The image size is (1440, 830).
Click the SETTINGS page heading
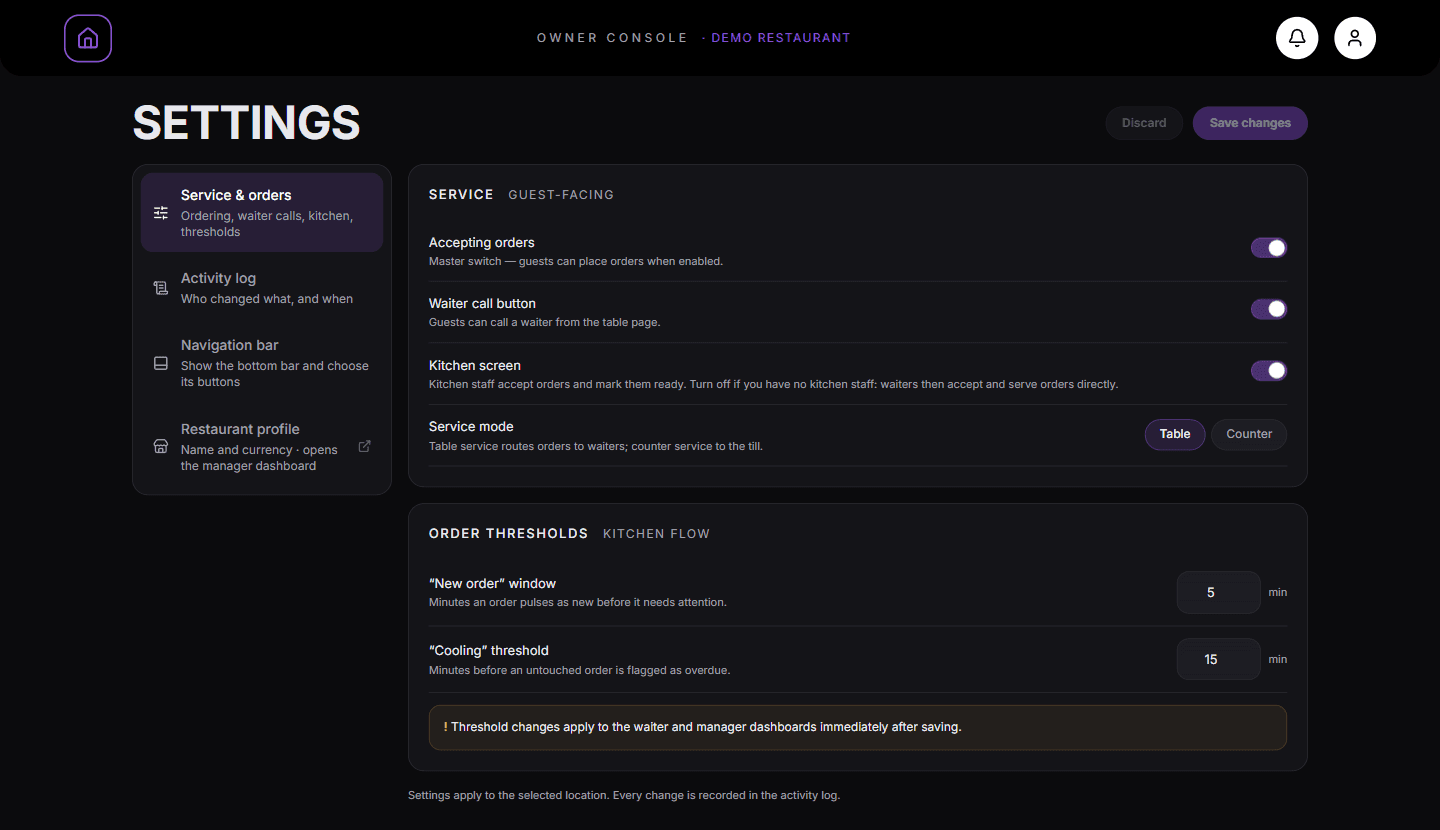[x=246, y=123]
